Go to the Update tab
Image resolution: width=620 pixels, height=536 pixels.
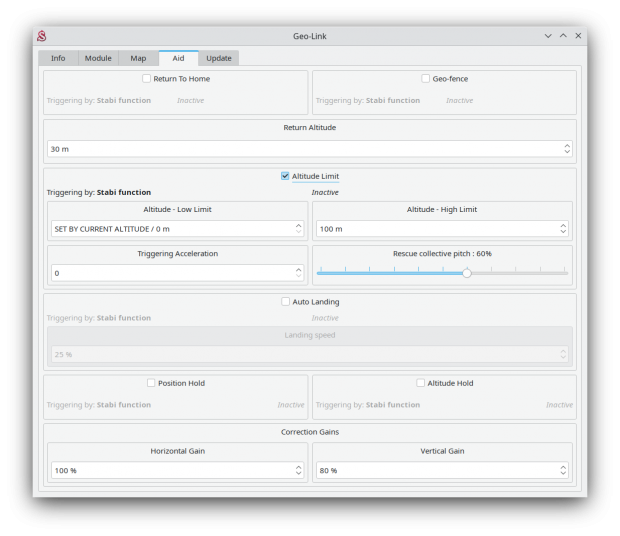[218, 58]
